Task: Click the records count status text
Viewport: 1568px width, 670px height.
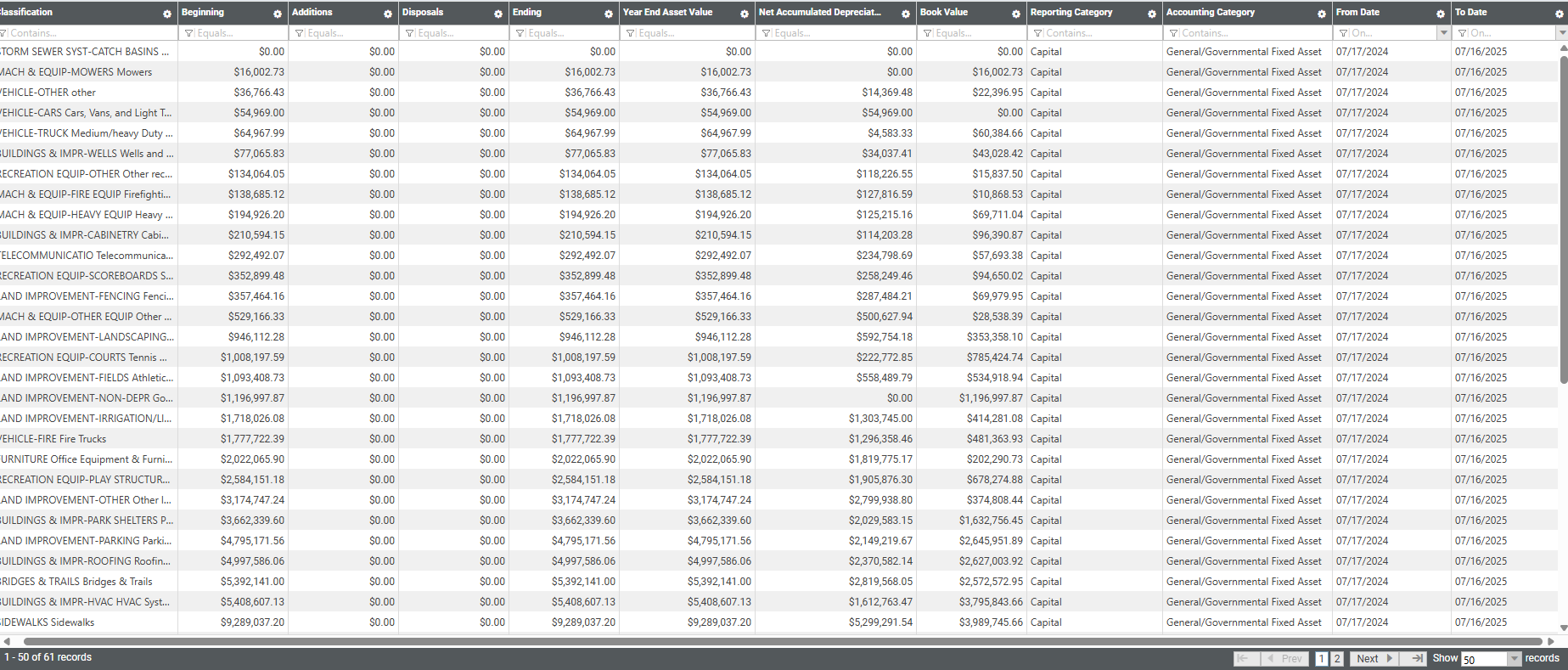Action: click(x=48, y=657)
